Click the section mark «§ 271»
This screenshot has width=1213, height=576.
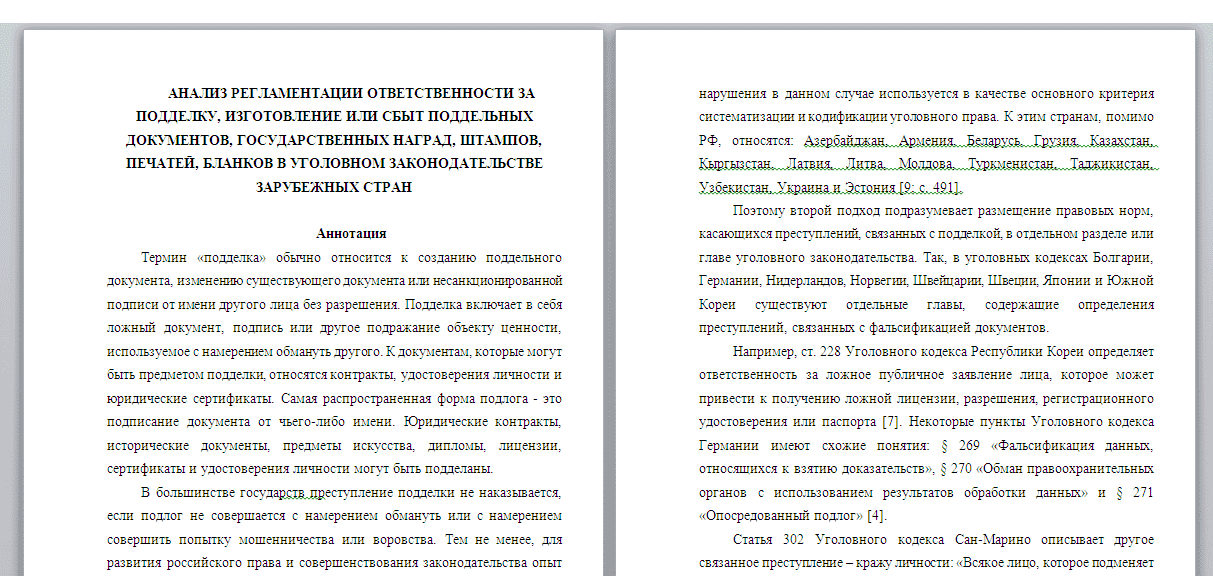coord(1136,493)
